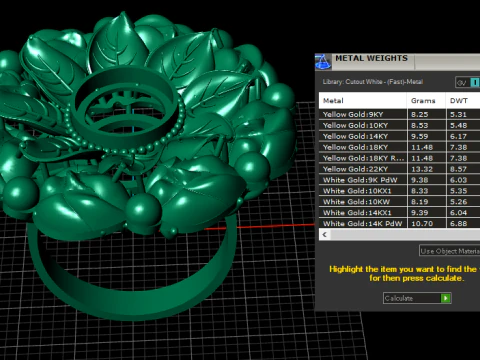Select the Yellow Gold:14KY row
The width and height of the screenshot is (480, 360).
point(399,136)
